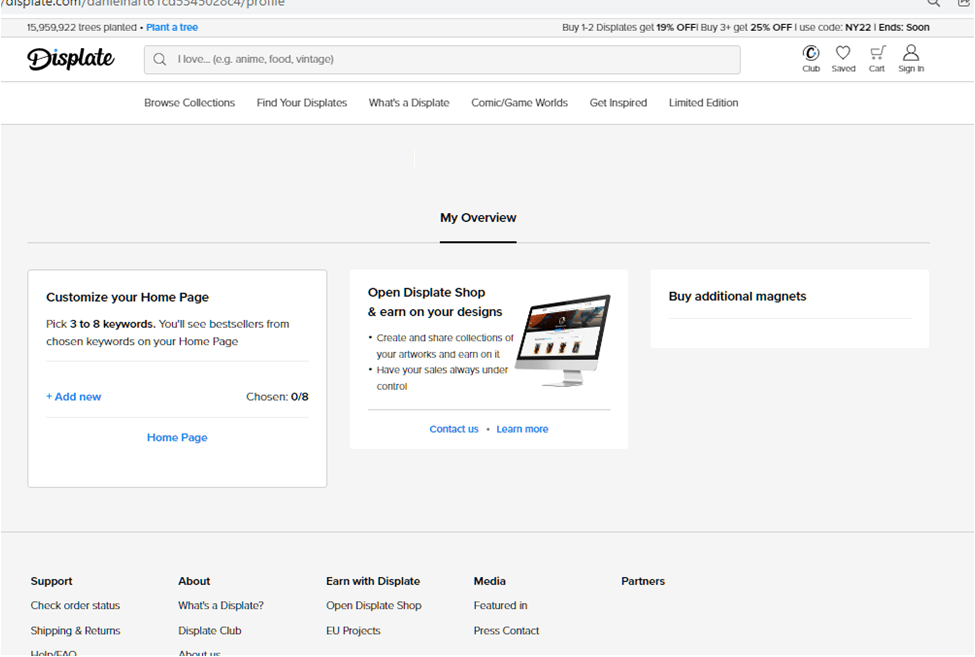Image resolution: width=975 pixels, height=657 pixels.
Task: Click 'Buy additional magnets' heading
Action: click(x=737, y=296)
